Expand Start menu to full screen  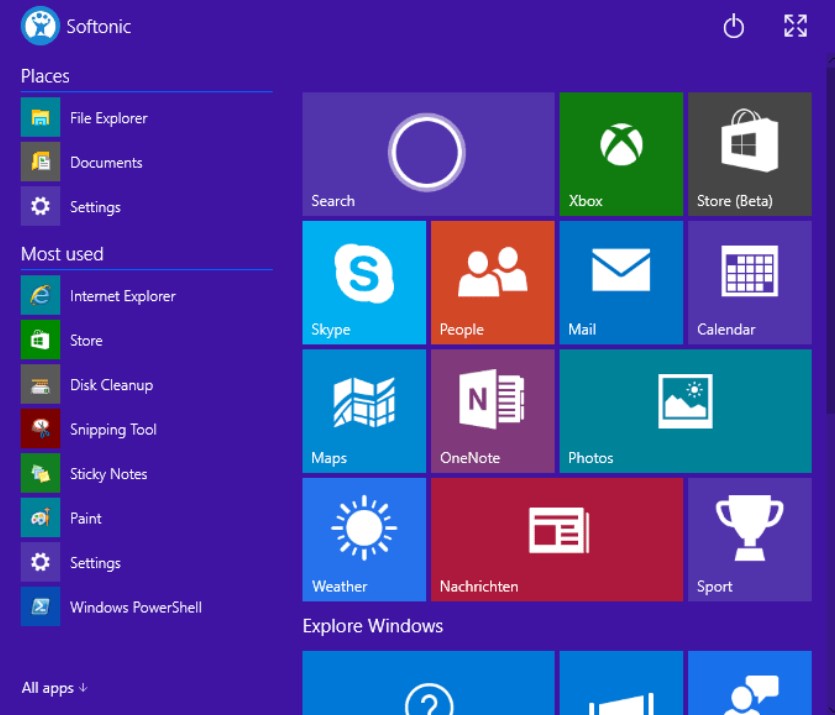tap(795, 27)
